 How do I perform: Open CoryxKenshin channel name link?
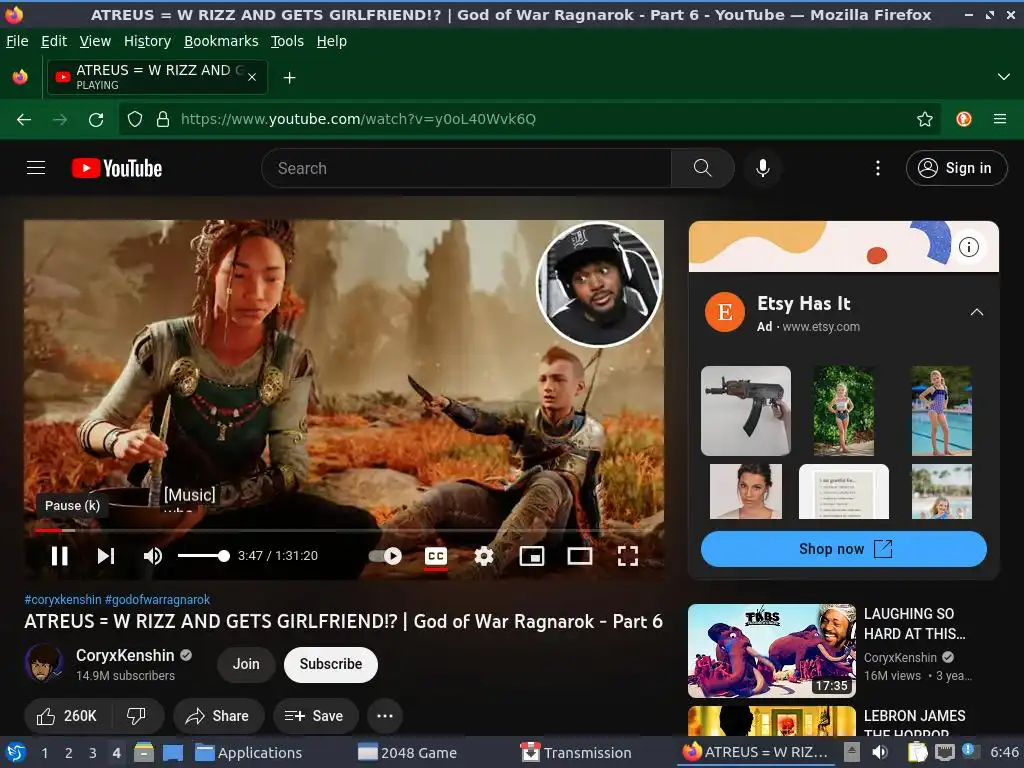(125, 655)
